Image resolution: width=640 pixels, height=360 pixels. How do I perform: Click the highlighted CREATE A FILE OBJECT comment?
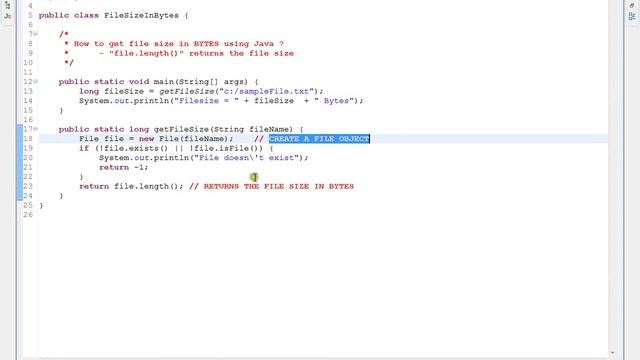tap(319, 139)
